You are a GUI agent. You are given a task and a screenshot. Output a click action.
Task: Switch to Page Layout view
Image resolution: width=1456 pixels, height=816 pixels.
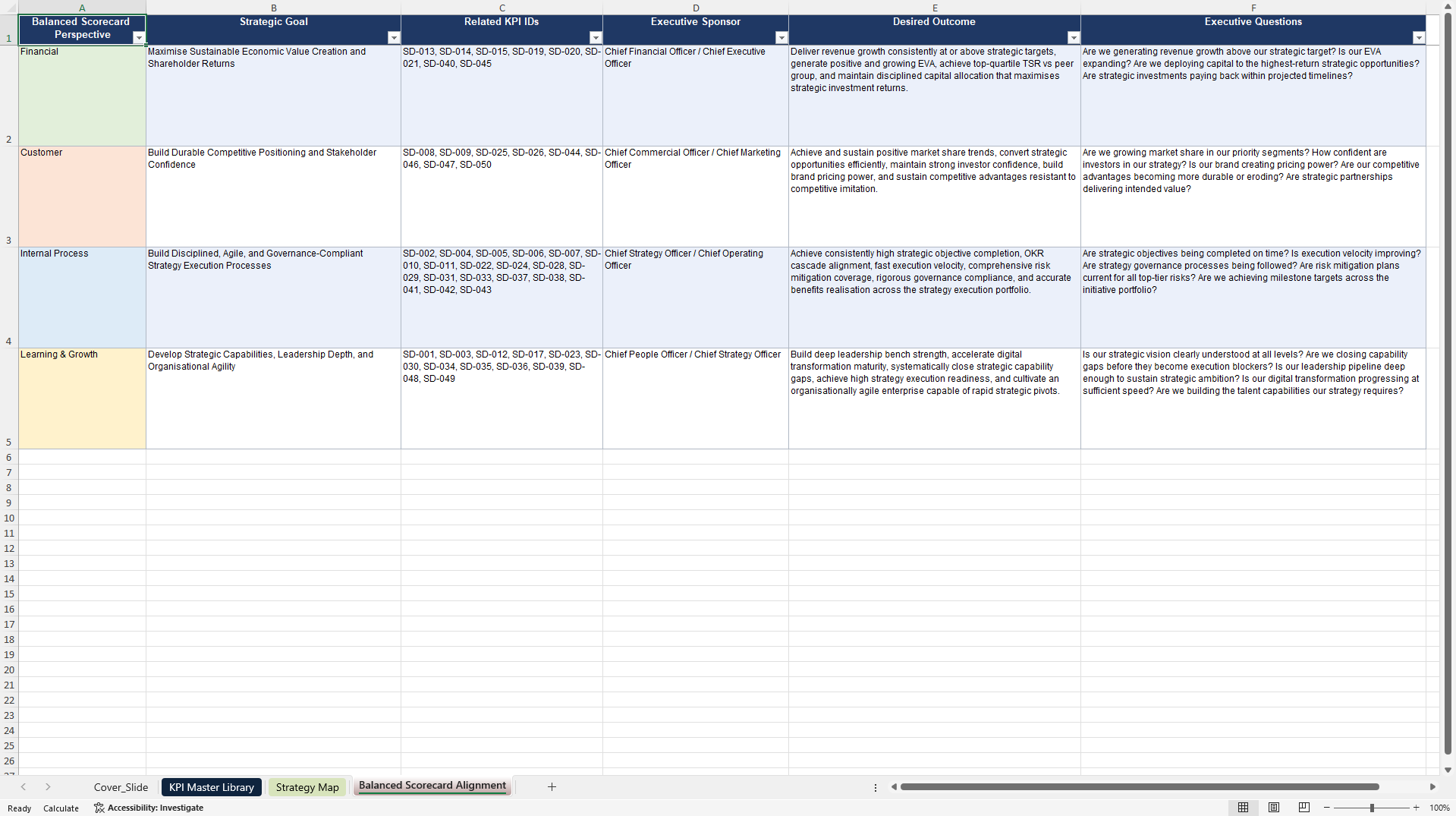[1274, 808]
